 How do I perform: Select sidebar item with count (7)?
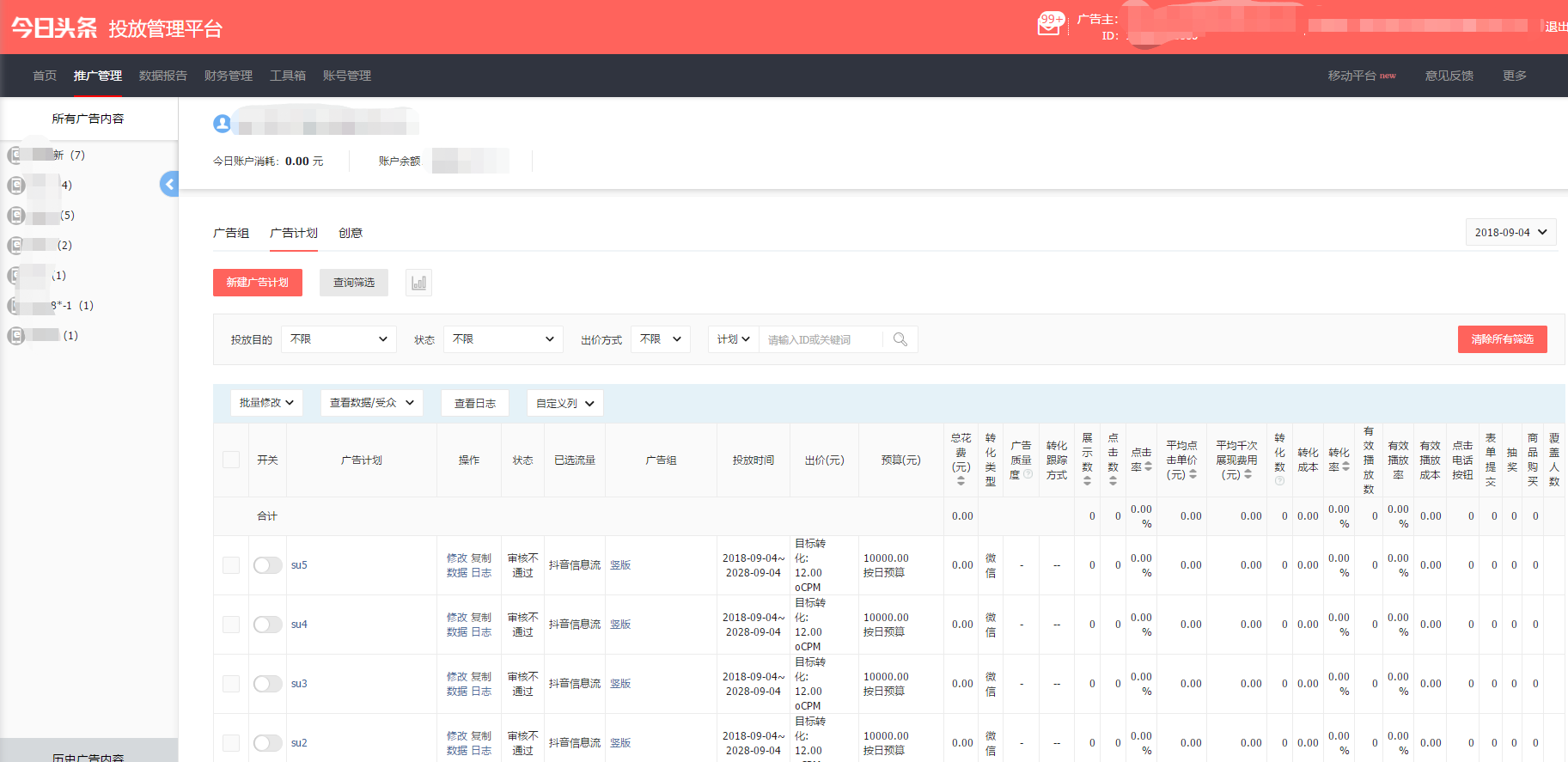pyautogui.click(x=47, y=155)
